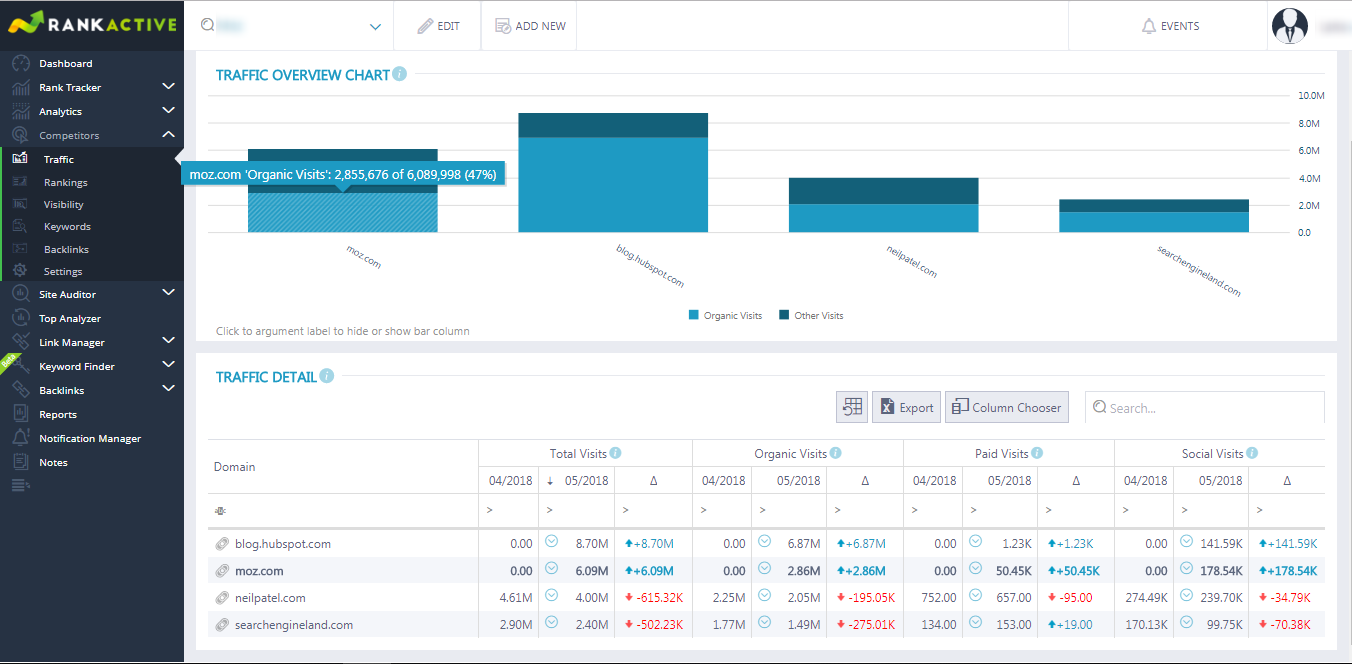
Task: Click the Traffic chart icon
Action: coord(21,158)
